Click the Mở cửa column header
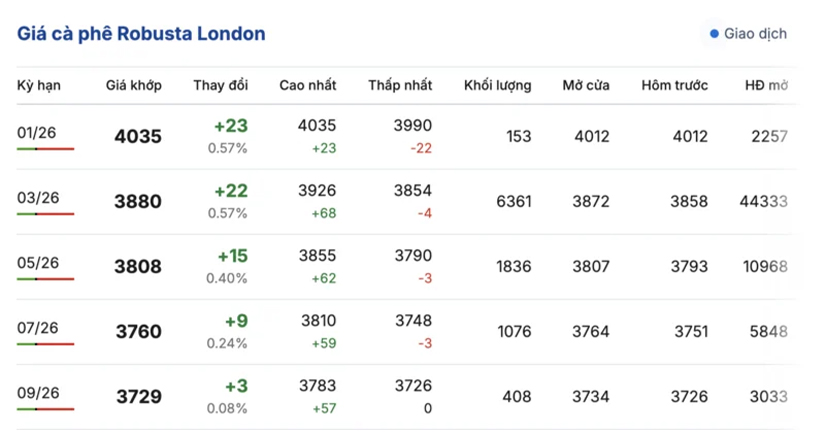The width and height of the screenshot is (825, 440). pyautogui.click(x=585, y=85)
